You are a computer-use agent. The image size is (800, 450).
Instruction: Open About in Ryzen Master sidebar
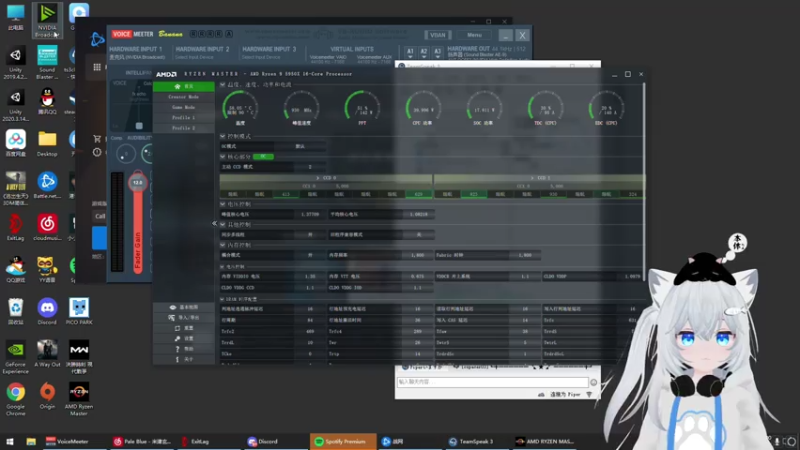coord(184,359)
